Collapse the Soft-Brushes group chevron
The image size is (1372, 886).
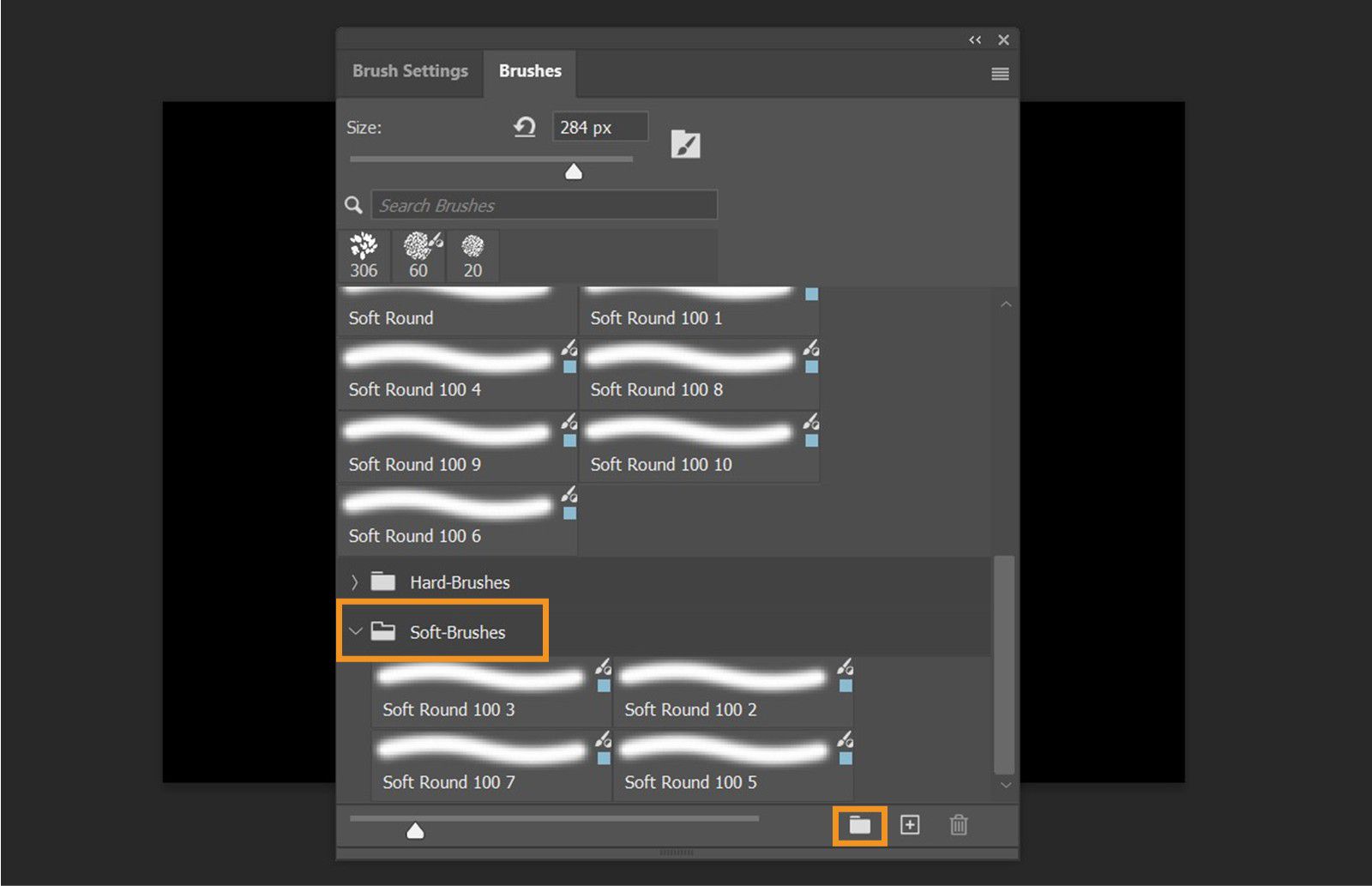click(x=355, y=632)
